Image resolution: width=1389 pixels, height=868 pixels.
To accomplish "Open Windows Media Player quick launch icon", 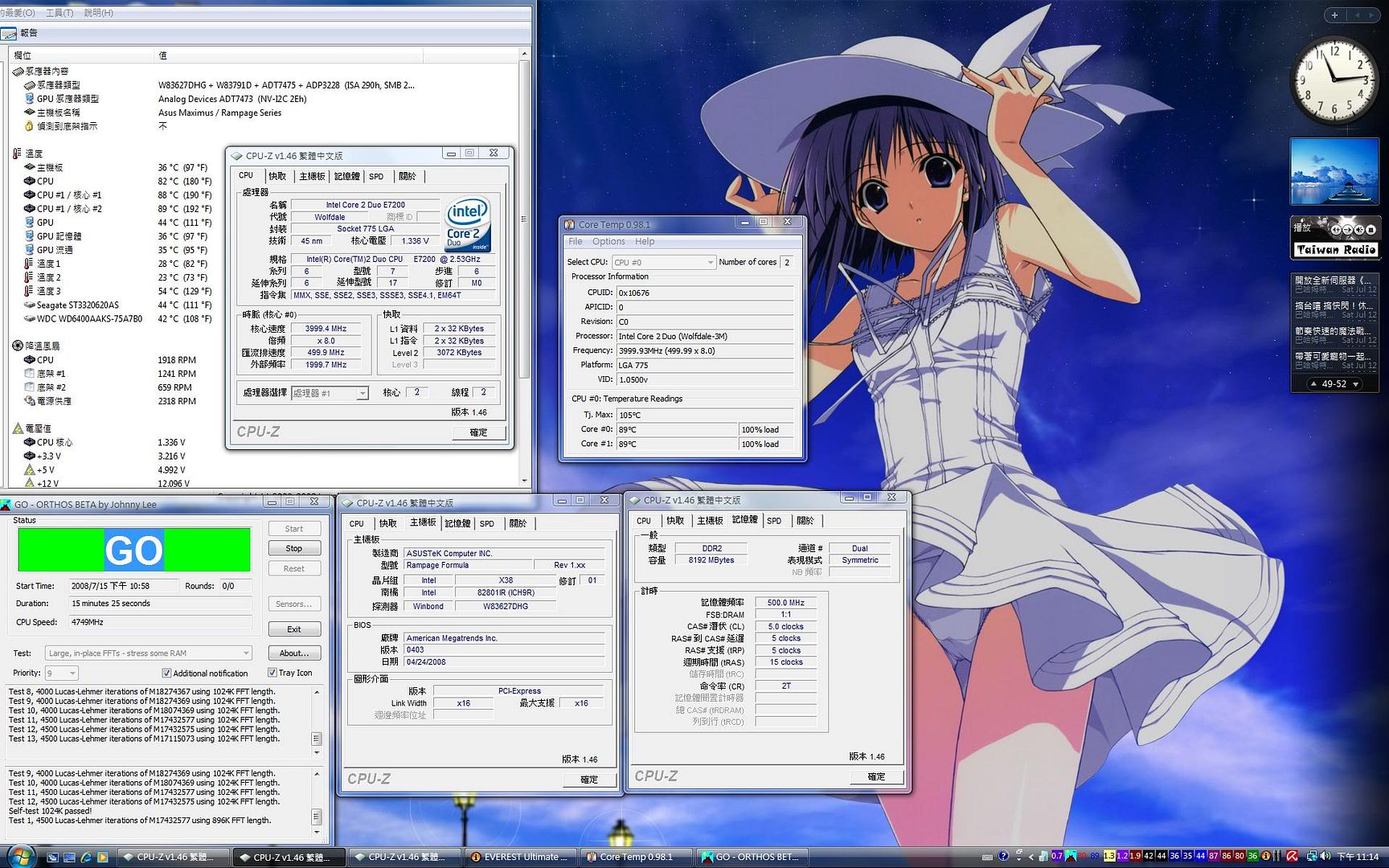I will [103, 858].
